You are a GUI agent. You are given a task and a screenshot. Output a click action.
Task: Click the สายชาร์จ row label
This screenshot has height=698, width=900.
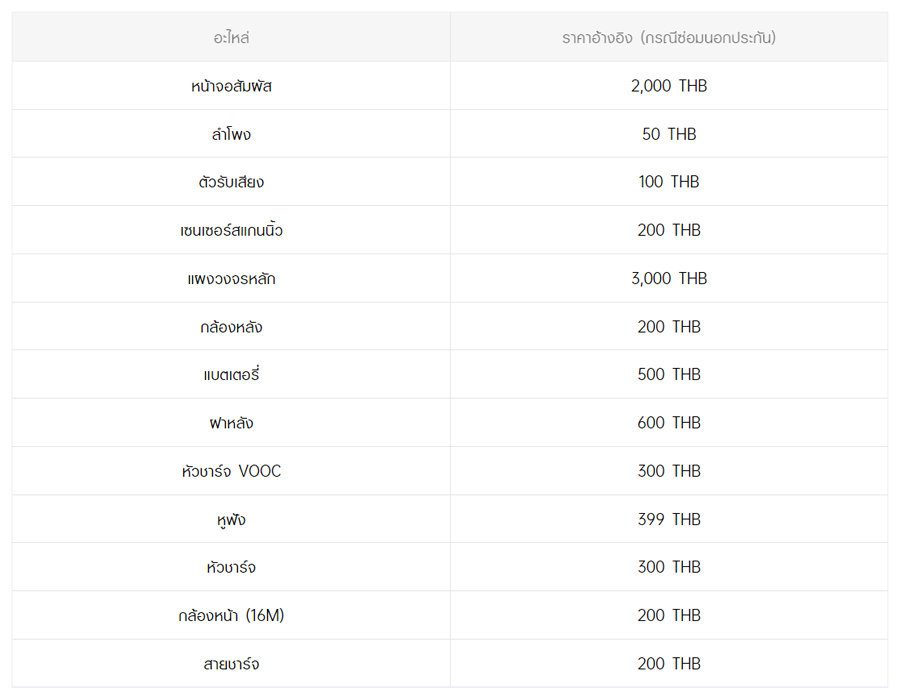click(231, 664)
